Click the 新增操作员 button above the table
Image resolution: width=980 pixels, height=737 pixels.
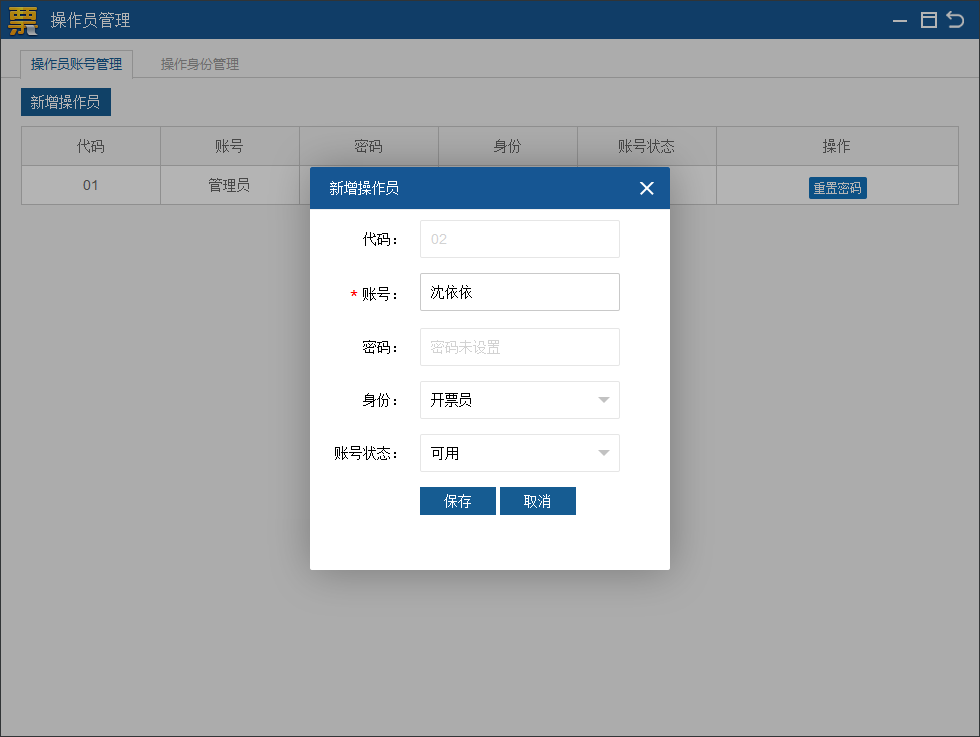(x=65, y=102)
